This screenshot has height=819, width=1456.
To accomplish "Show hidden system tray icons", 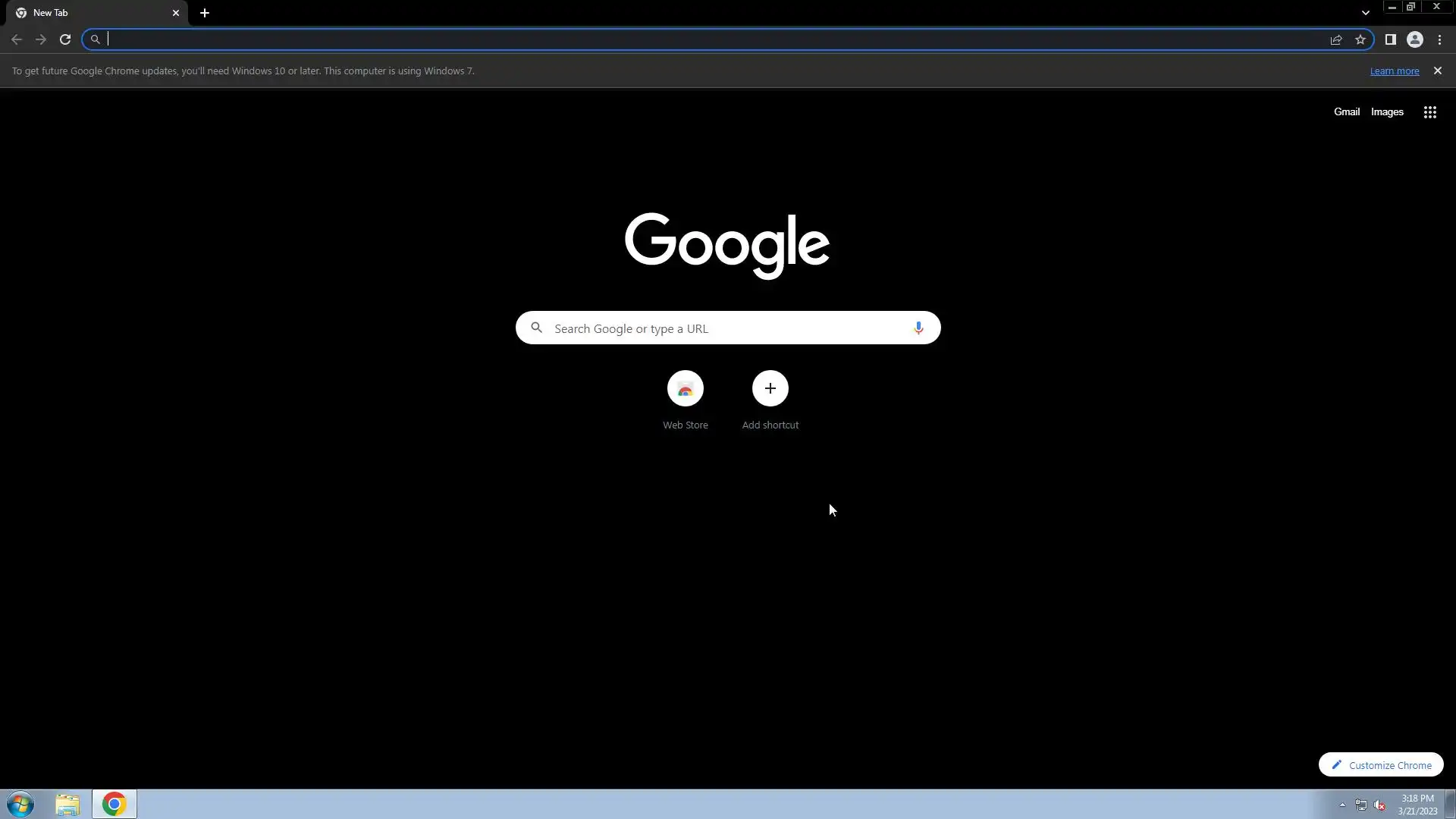I will click(1342, 805).
